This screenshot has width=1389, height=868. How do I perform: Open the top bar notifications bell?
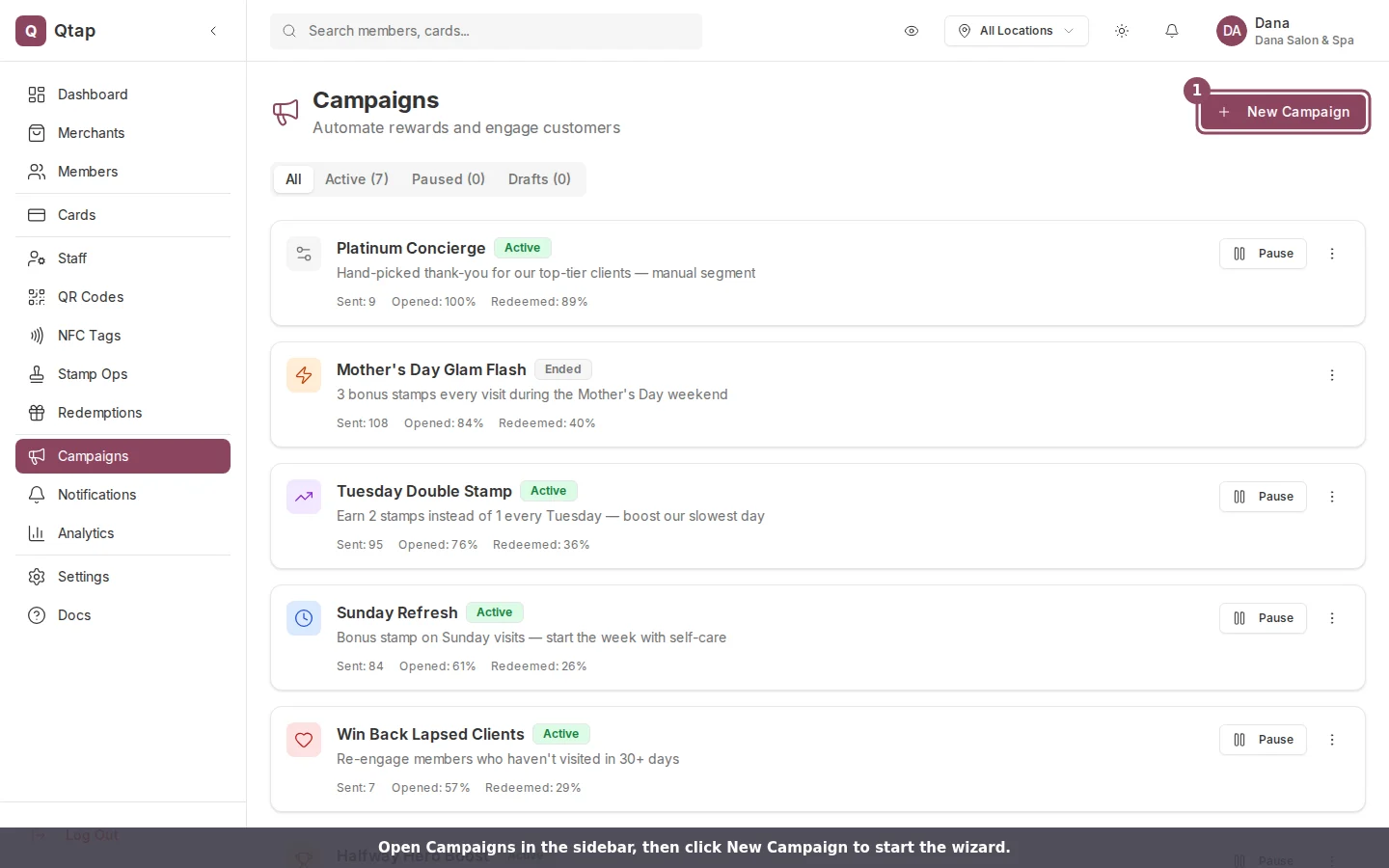1172,31
